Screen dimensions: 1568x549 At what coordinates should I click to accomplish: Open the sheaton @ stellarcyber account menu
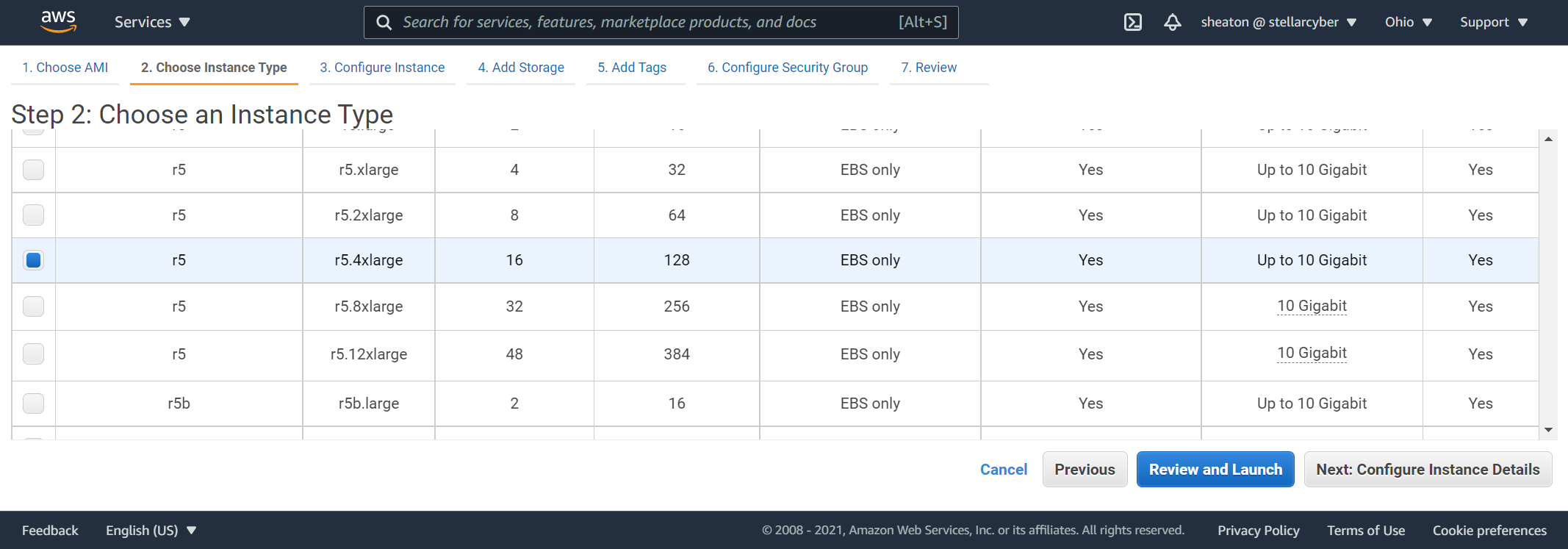point(1278,22)
